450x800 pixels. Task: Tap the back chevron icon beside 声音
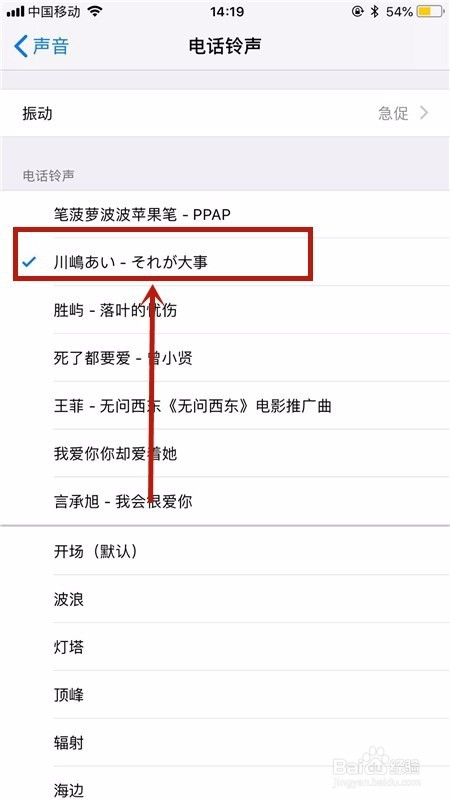coord(21,46)
